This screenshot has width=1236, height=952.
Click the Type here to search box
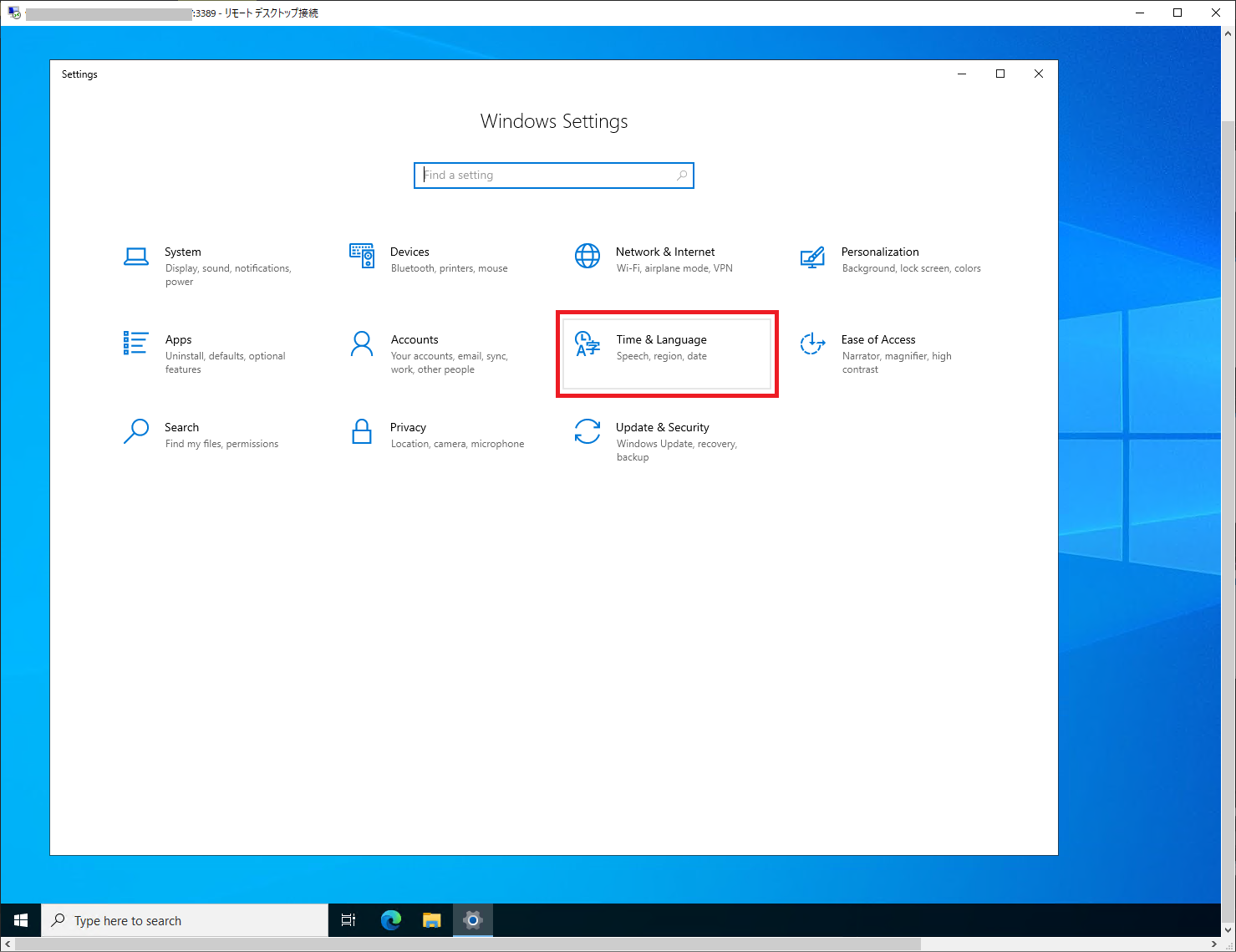(x=185, y=920)
